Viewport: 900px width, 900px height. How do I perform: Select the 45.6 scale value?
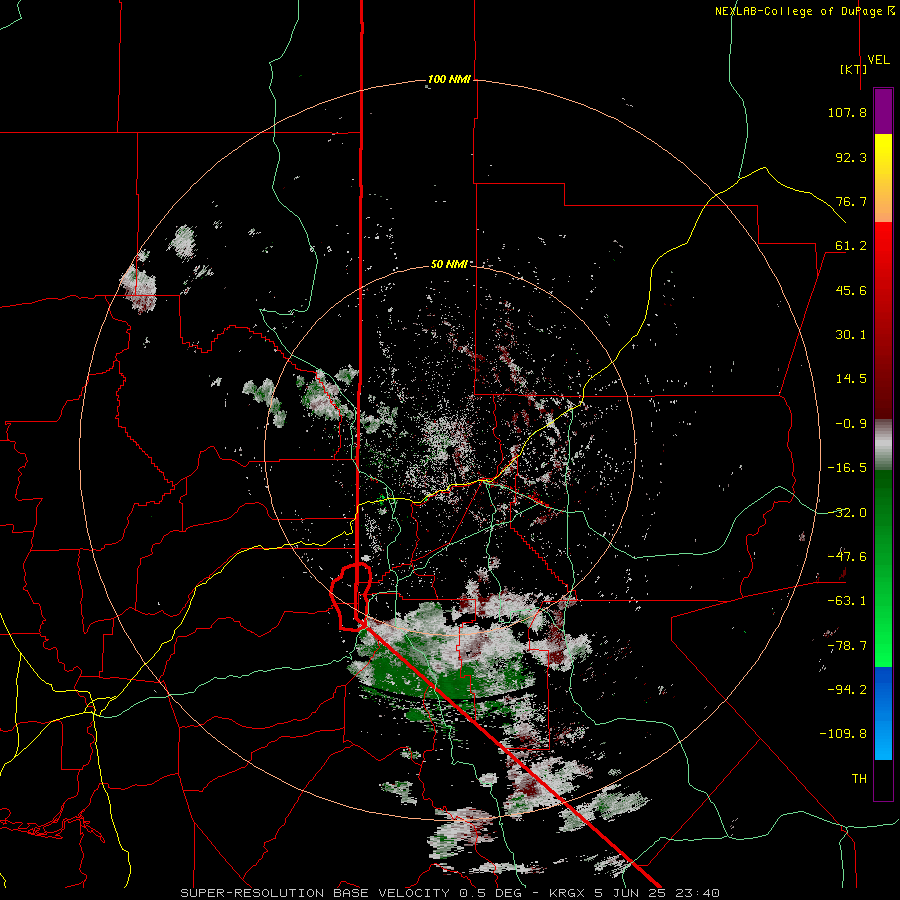pos(851,290)
